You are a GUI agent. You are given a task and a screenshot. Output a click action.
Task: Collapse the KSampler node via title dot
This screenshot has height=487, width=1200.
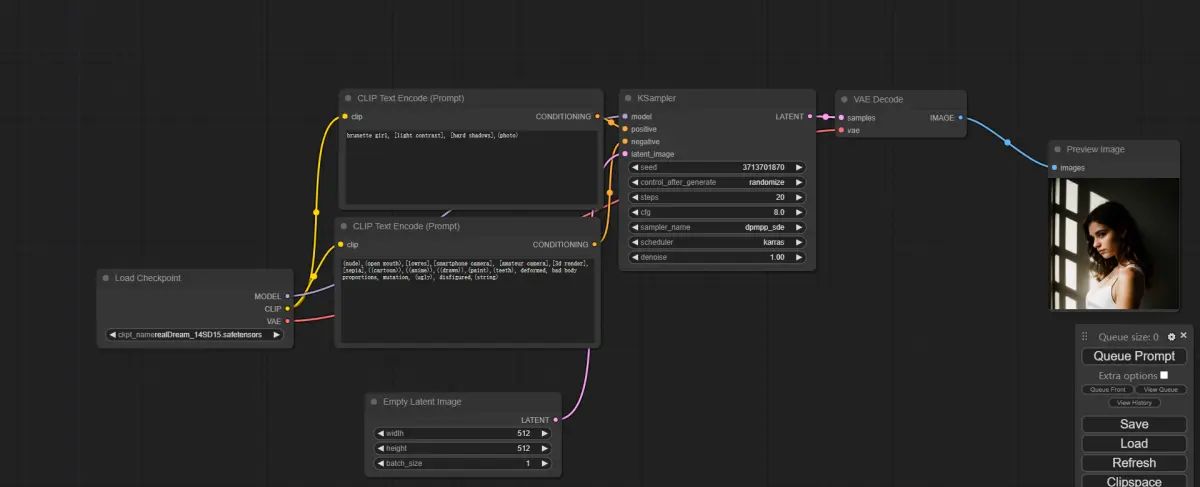(x=628, y=98)
